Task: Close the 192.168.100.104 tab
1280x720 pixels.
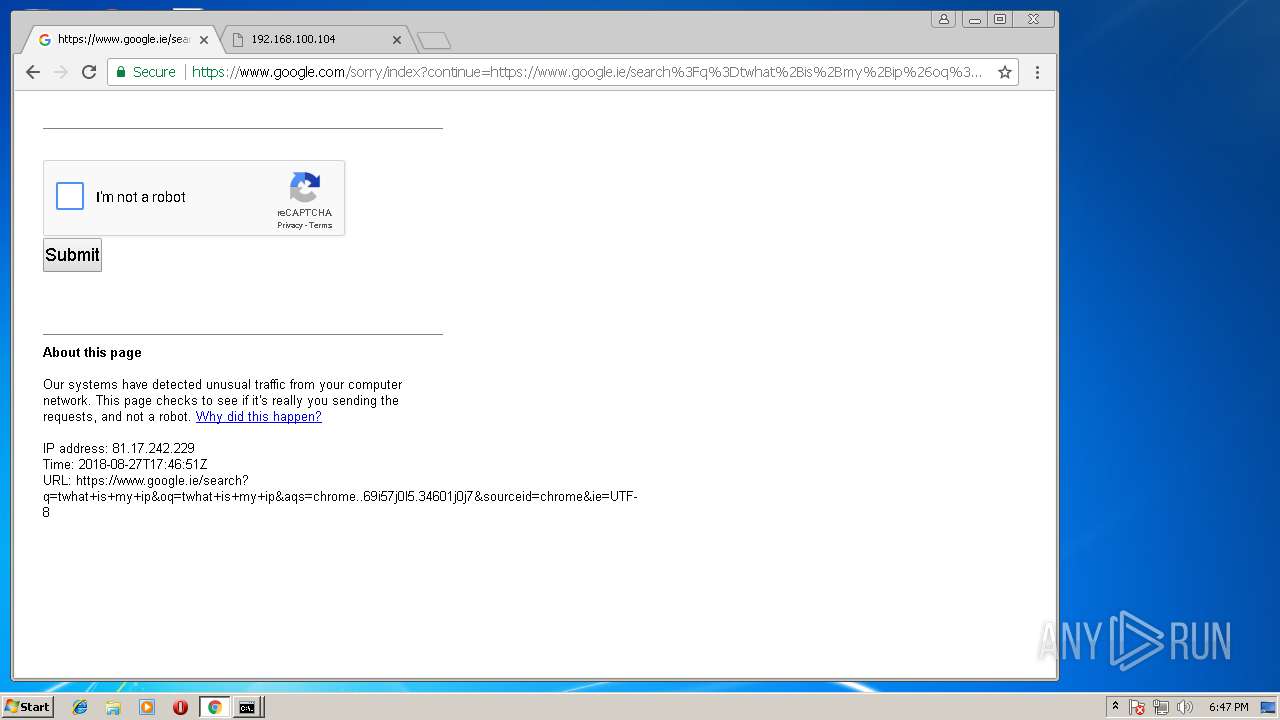Action: 396,40
